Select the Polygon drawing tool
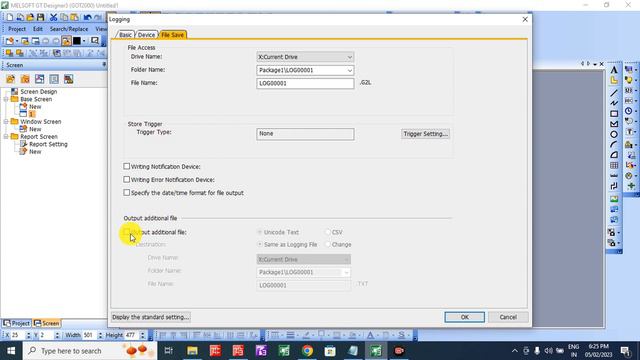This screenshot has width=640, height=360. (614, 124)
